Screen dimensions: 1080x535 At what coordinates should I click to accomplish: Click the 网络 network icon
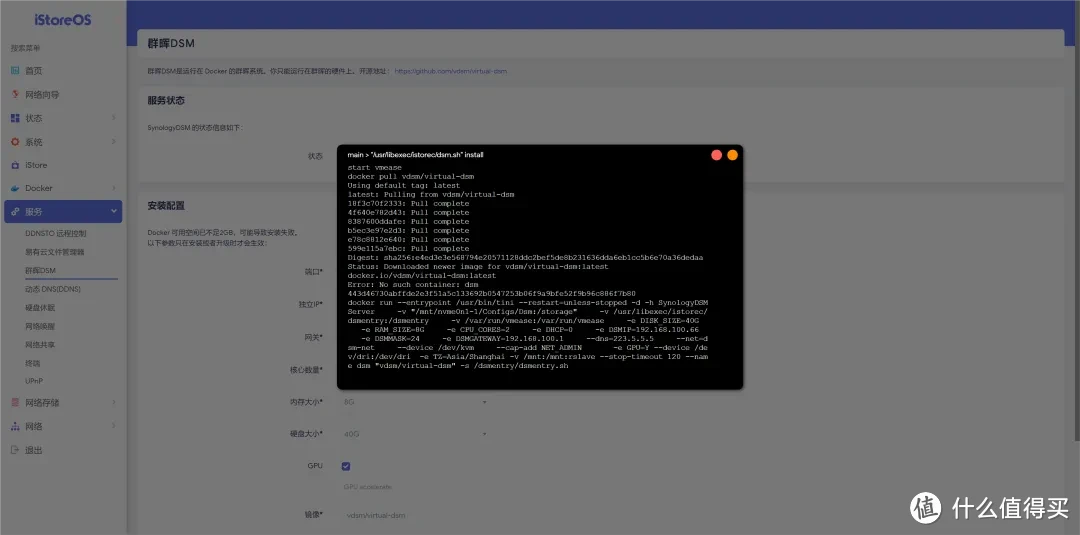pos(15,426)
